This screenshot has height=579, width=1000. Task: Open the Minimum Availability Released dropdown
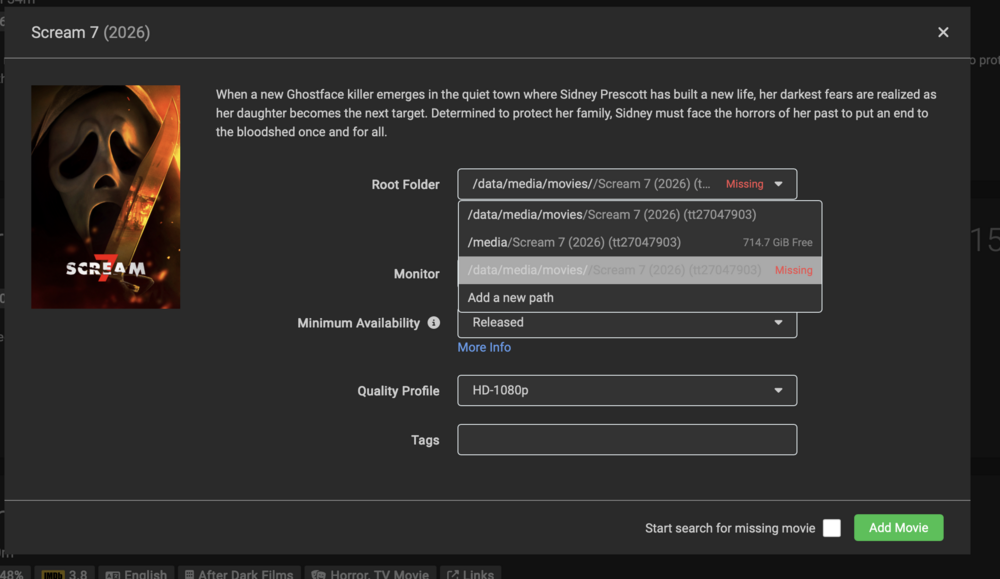[x=627, y=323]
